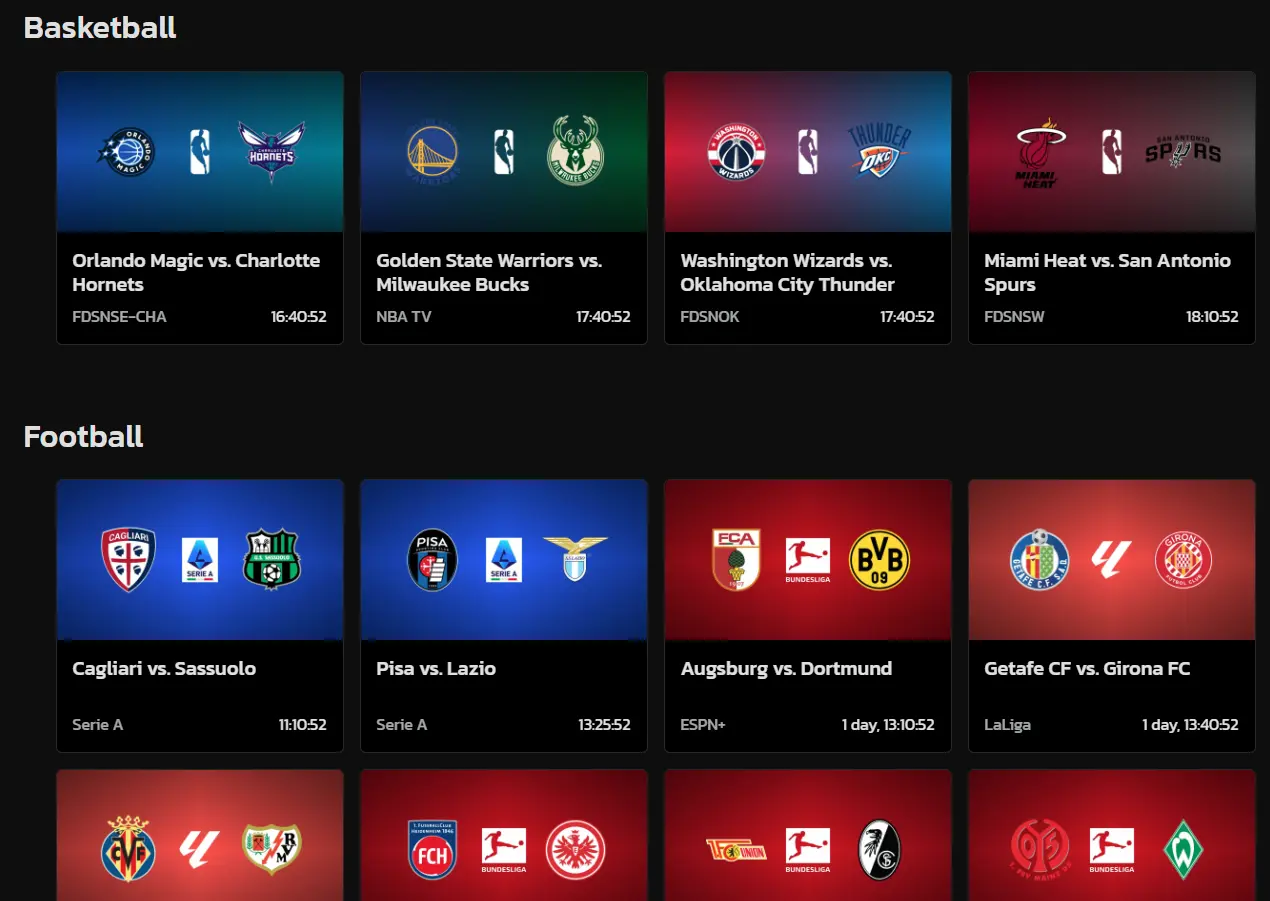The width and height of the screenshot is (1270, 901).
Task: Click the Villarreal yellow crest
Action: pyautogui.click(x=128, y=848)
